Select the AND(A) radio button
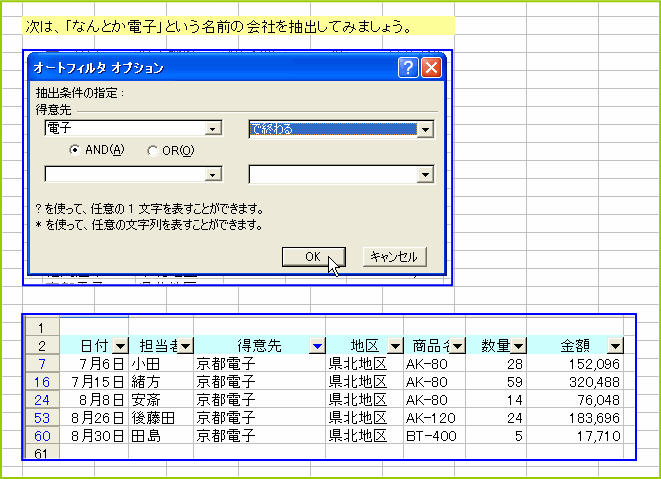Image resolution: width=661 pixels, height=479 pixels. (75, 150)
